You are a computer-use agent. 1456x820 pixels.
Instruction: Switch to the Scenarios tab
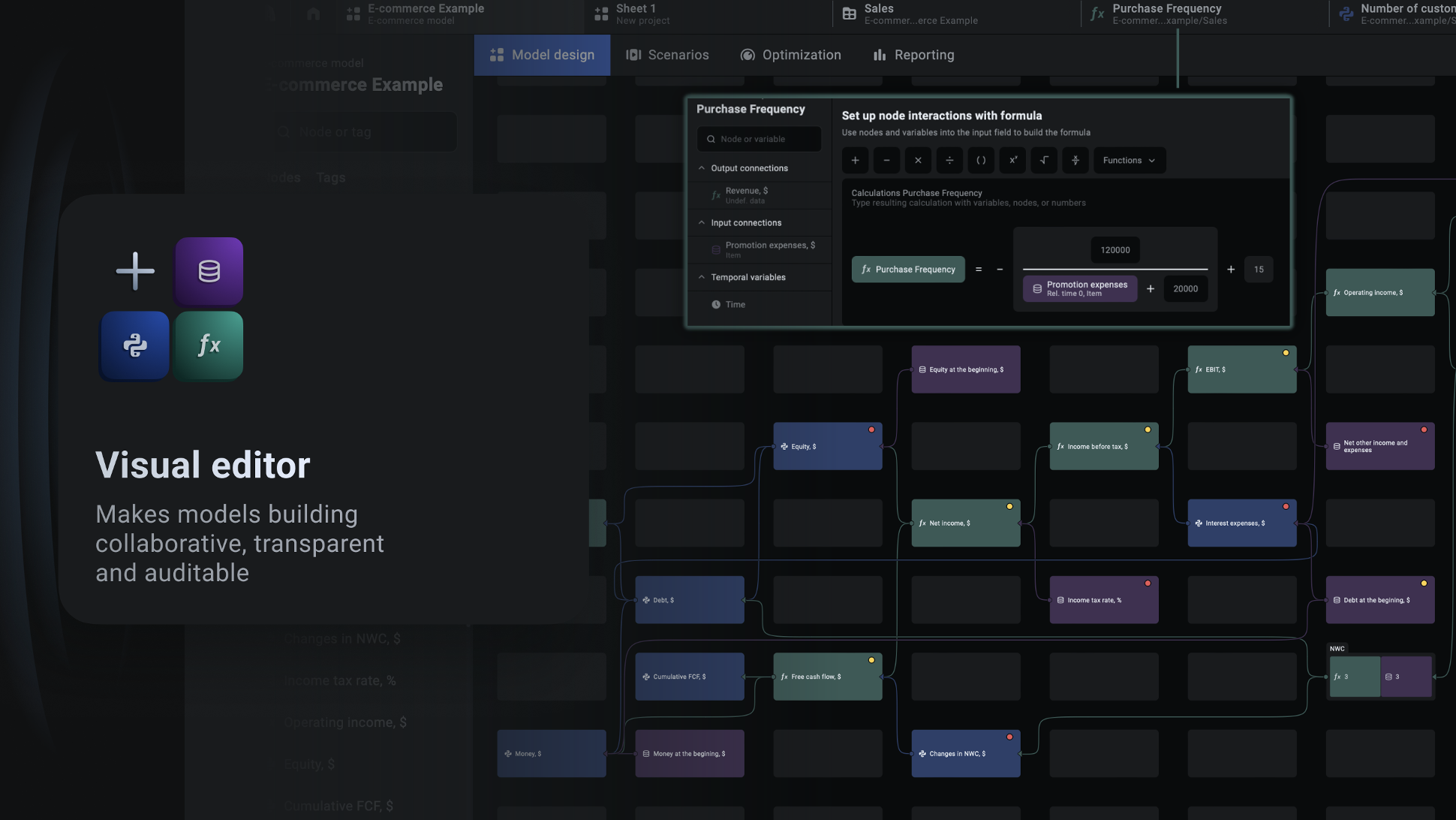667,55
